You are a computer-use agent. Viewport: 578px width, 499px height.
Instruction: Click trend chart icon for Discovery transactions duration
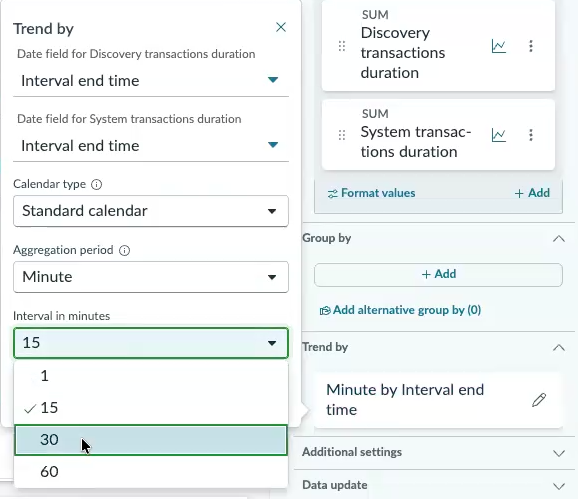[499, 46]
